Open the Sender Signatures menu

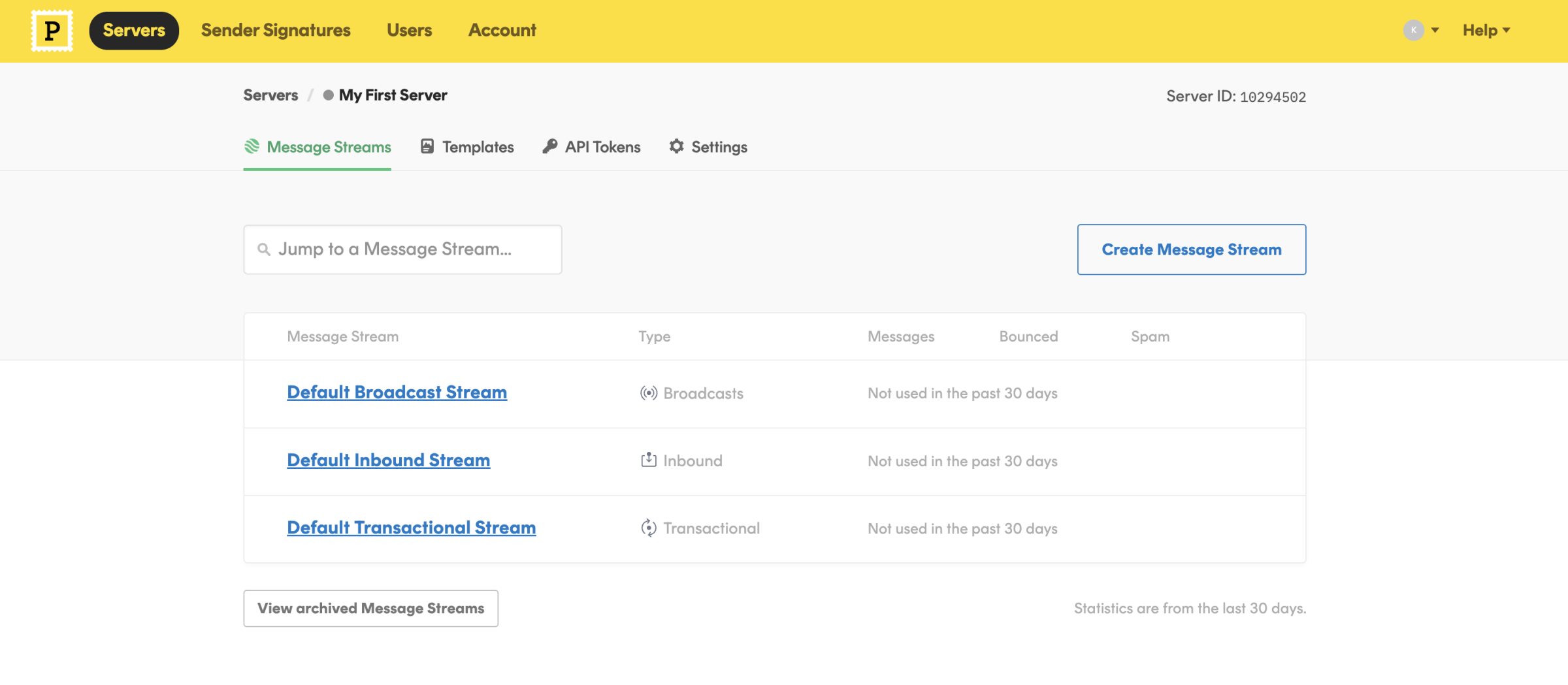(x=275, y=30)
